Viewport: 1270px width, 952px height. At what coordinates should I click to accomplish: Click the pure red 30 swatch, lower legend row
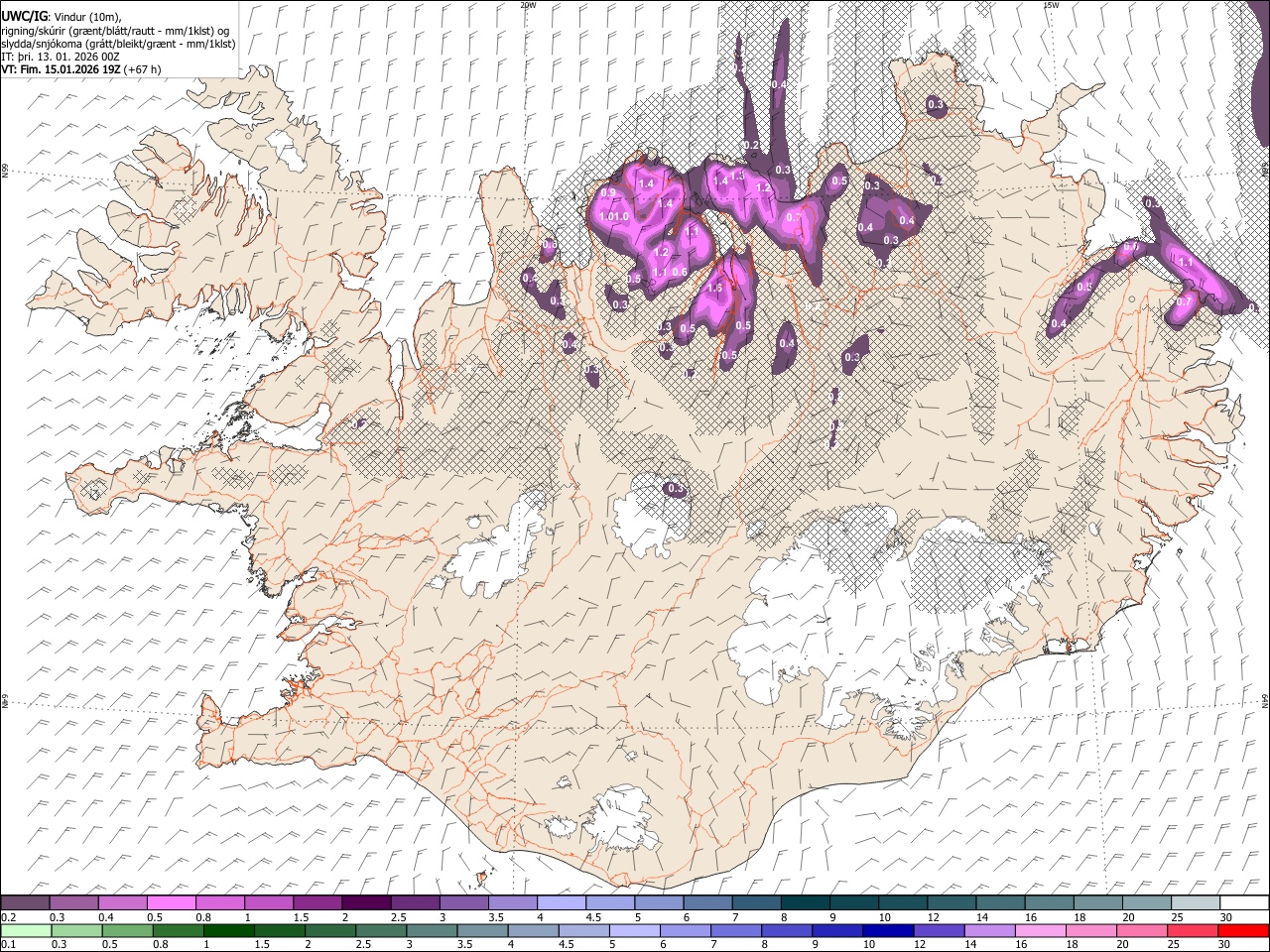click(x=1243, y=930)
